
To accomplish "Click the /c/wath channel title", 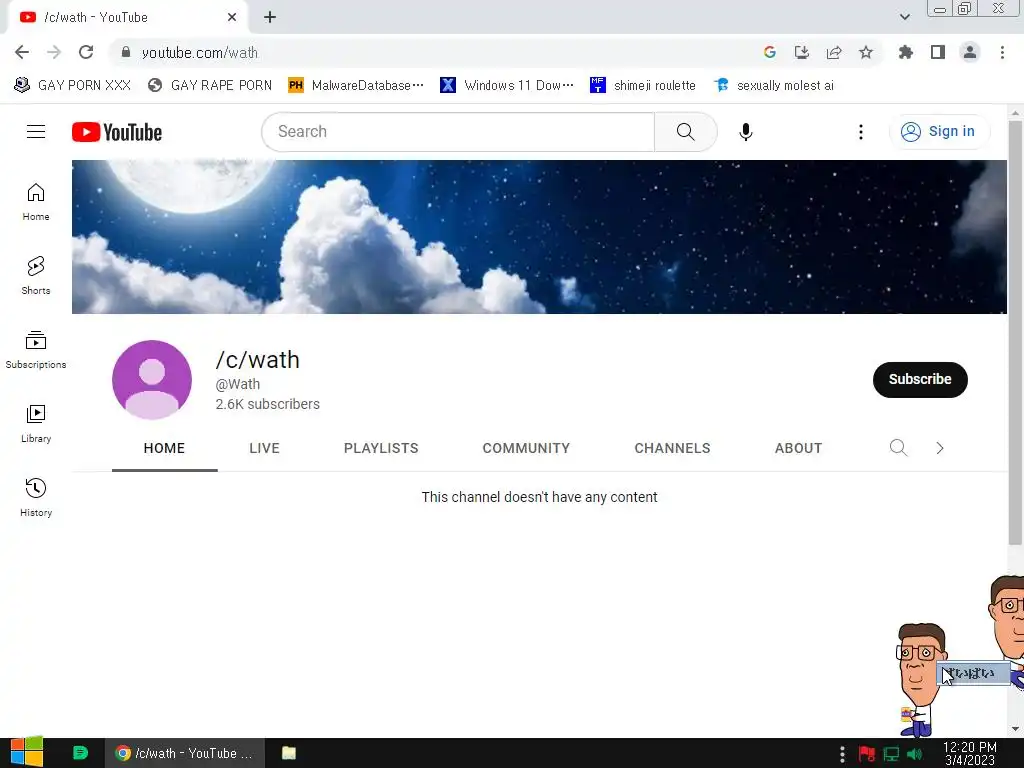I will (258, 360).
